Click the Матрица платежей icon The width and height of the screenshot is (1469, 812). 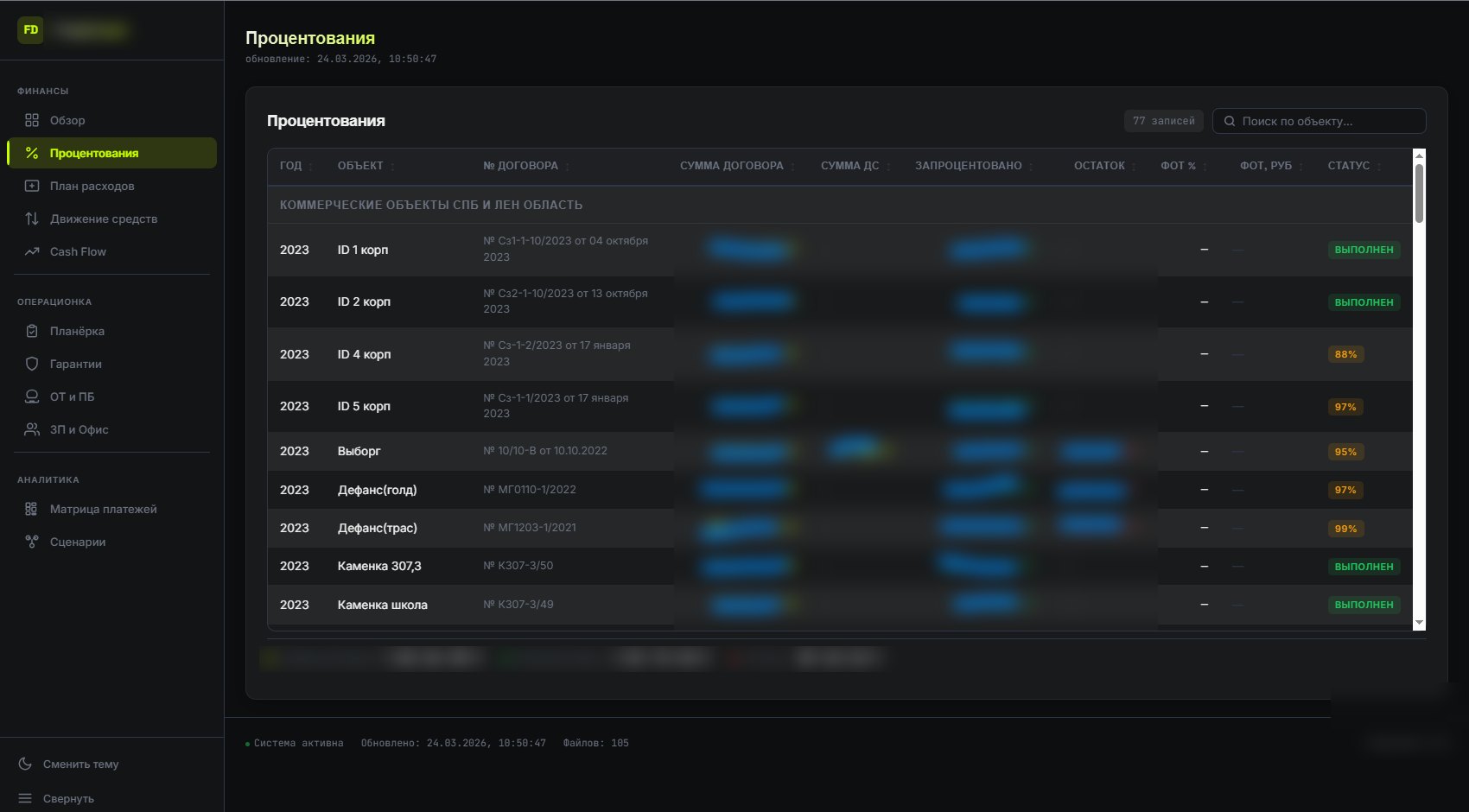coord(32,509)
